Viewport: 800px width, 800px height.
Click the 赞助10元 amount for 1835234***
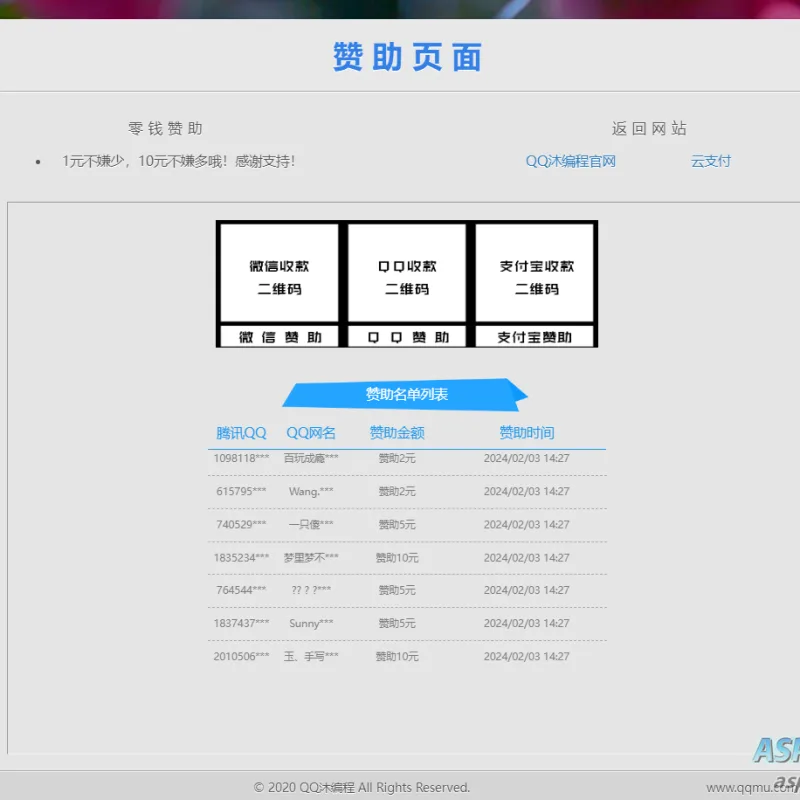click(x=397, y=558)
